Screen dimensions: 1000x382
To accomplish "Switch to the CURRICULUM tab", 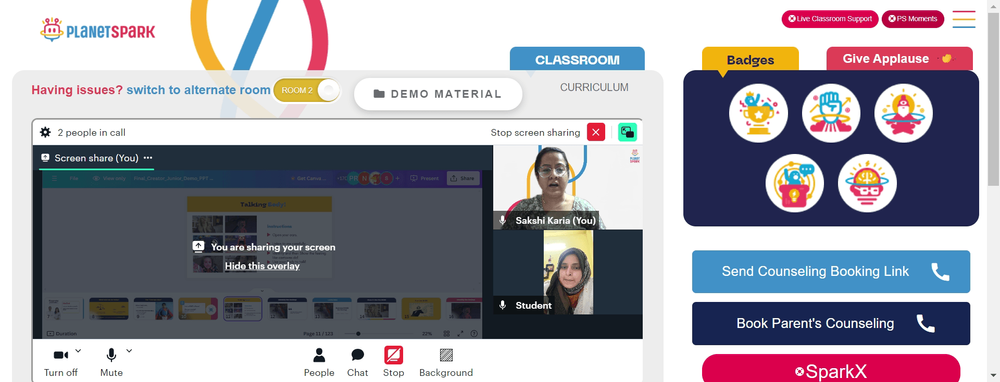I will click(594, 87).
